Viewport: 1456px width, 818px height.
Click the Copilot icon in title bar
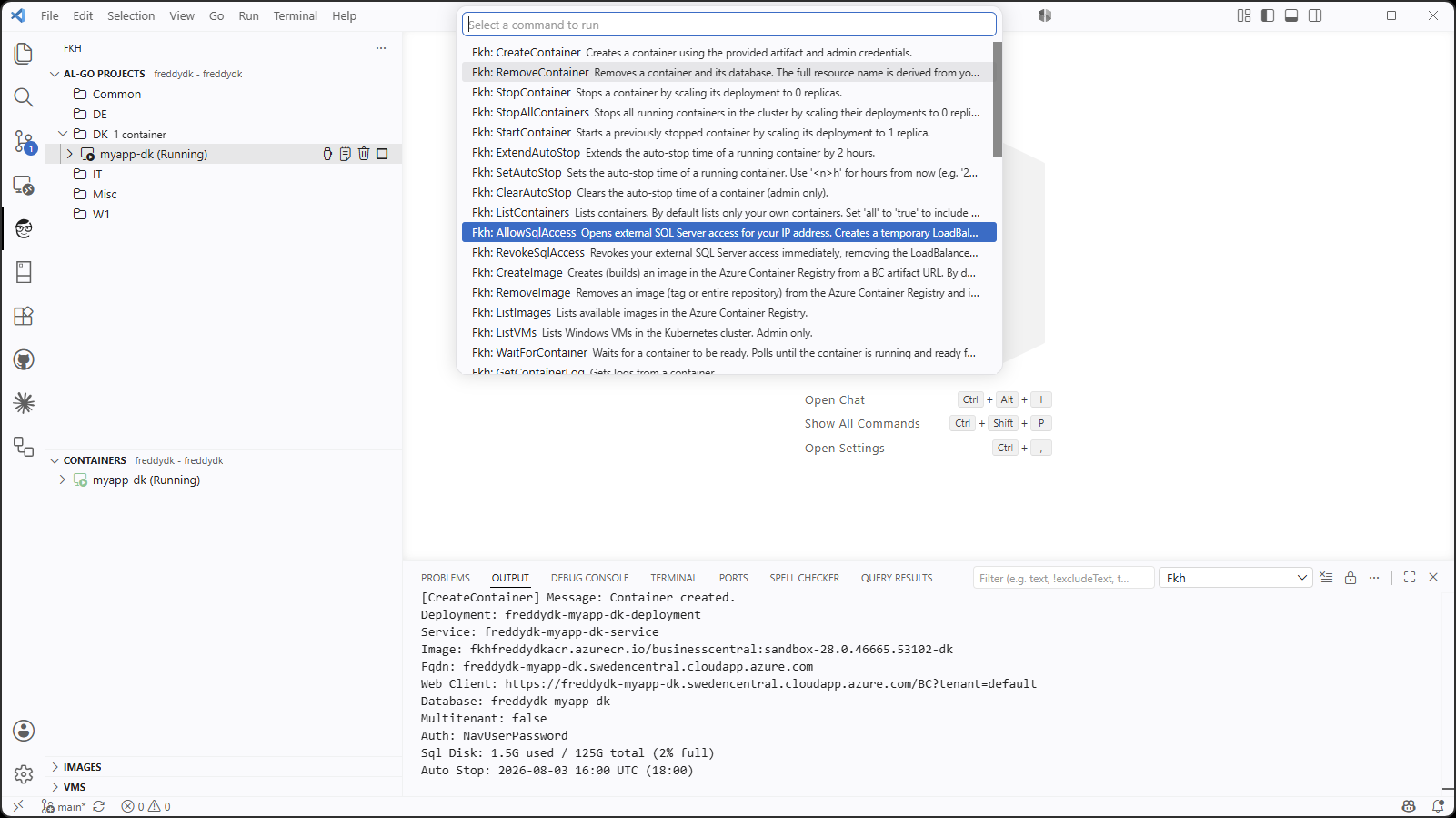click(1045, 15)
